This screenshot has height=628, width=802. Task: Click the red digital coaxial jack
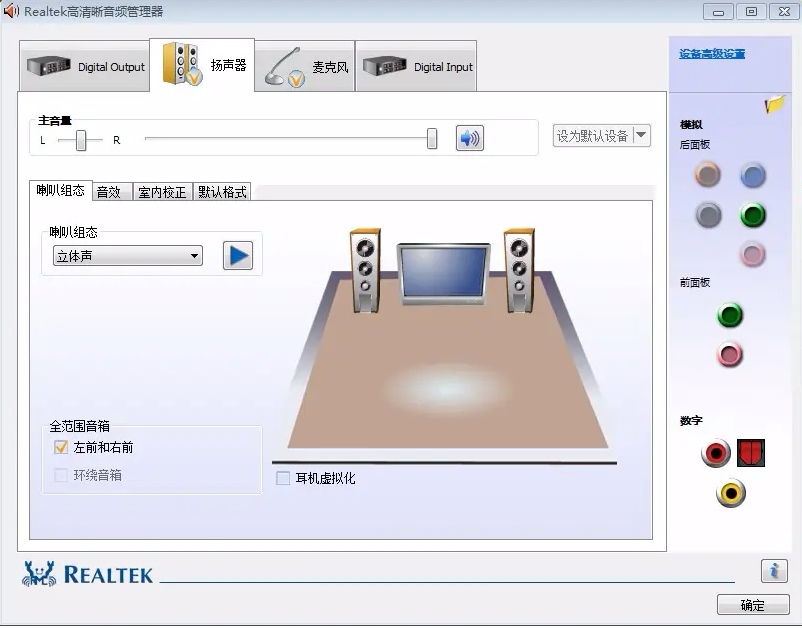point(716,453)
